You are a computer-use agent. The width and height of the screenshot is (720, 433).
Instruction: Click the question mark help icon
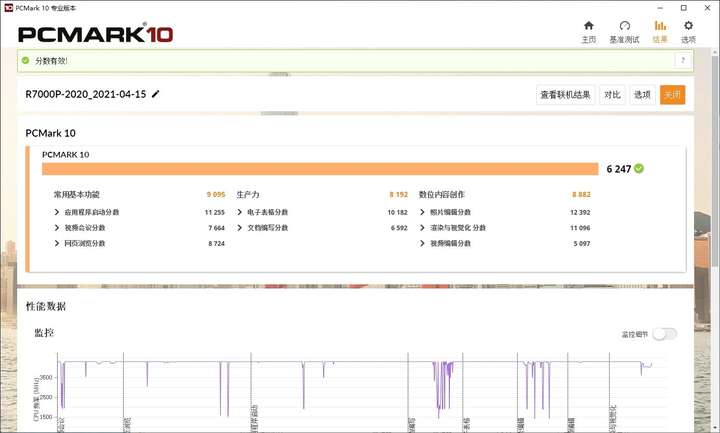pos(683,60)
